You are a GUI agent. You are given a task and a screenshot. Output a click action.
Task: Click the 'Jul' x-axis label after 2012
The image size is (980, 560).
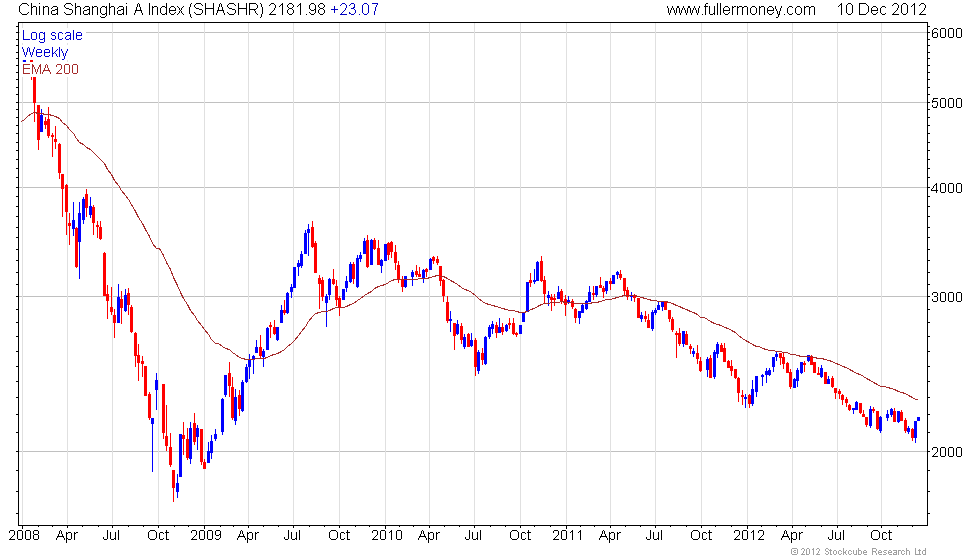tap(836, 535)
